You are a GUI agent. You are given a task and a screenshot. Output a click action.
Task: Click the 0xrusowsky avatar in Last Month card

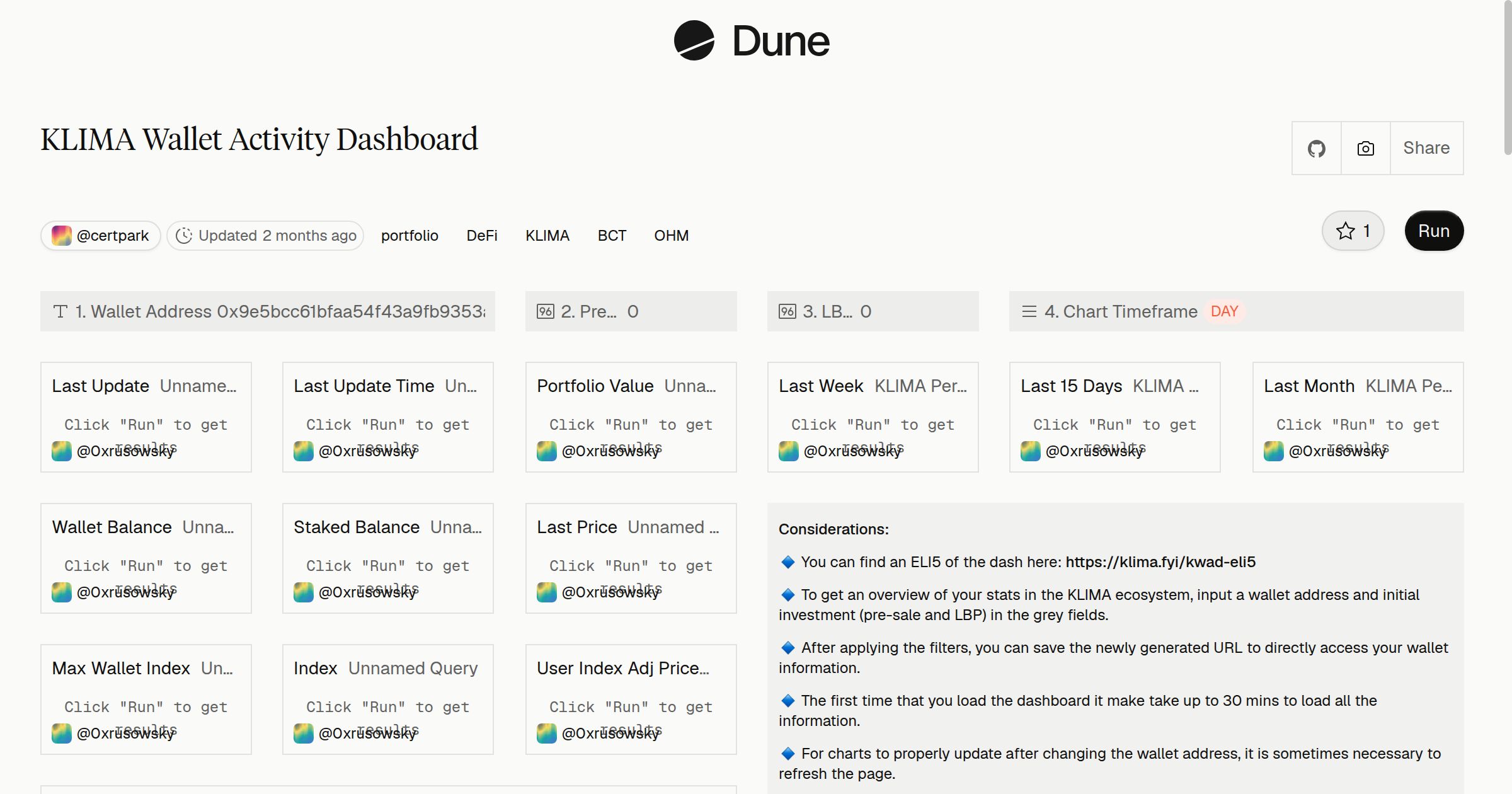click(1274, 451)
